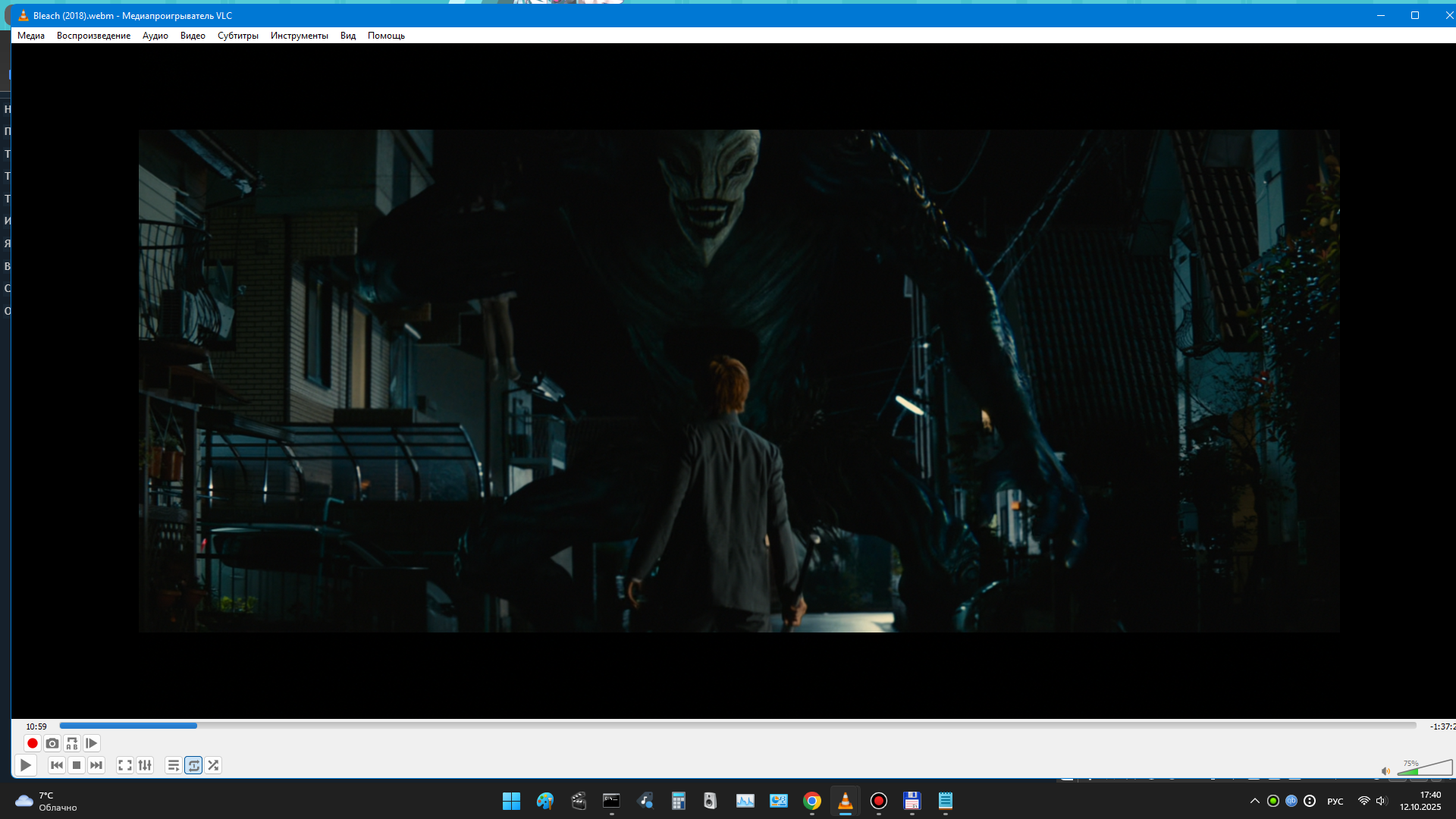The height and width of the screenshot is (819, 1456).
Task: Click the playback seek bar
Action: pos(736,726)
